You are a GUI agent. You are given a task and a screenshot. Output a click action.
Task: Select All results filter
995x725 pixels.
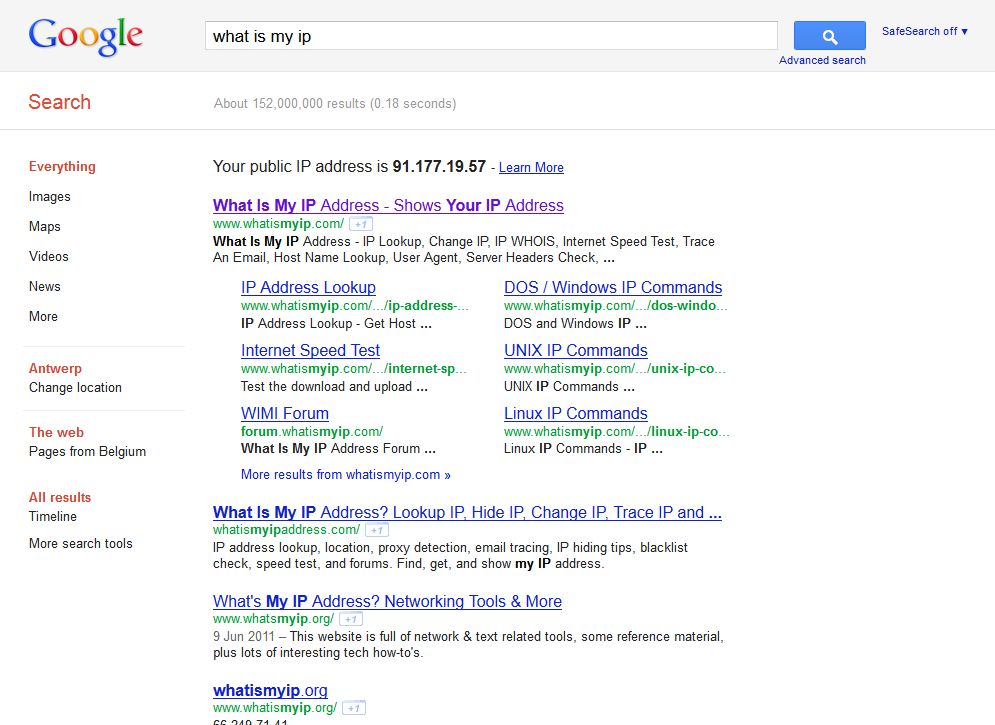click(60, 497)
